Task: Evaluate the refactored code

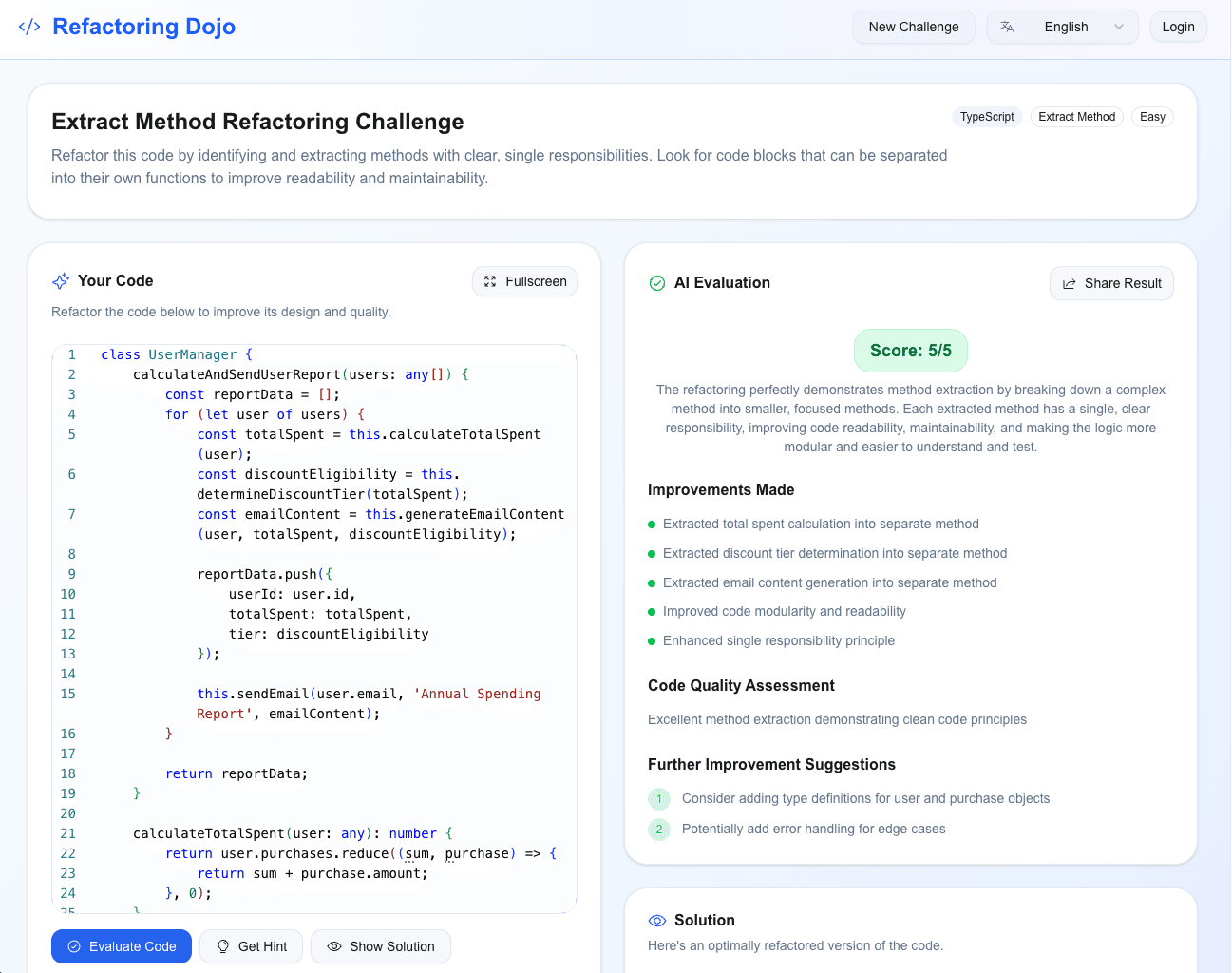Action: [122, 946]
